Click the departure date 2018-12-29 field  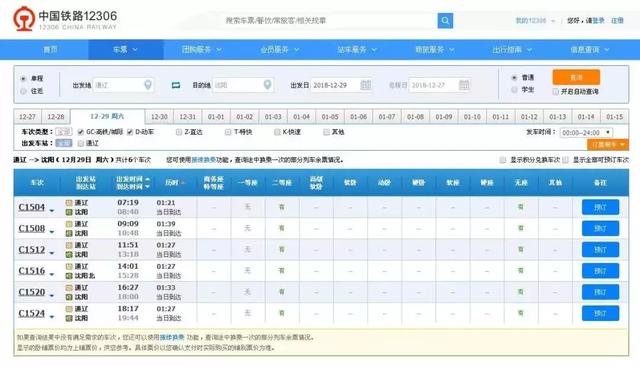pyautogui.click(x=341, y=85)
